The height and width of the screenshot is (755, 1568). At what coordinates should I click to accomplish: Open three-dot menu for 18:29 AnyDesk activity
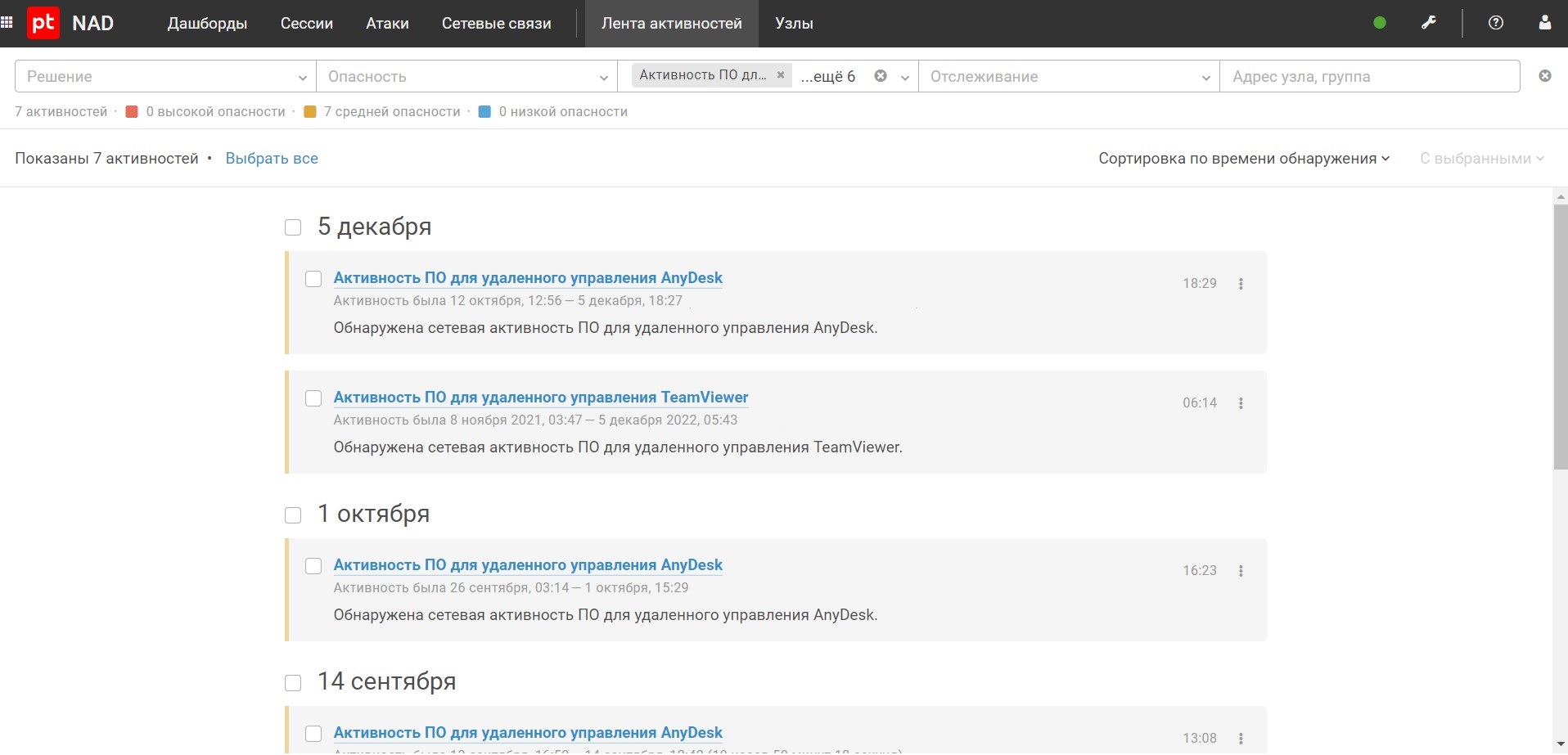(1241, 284)
